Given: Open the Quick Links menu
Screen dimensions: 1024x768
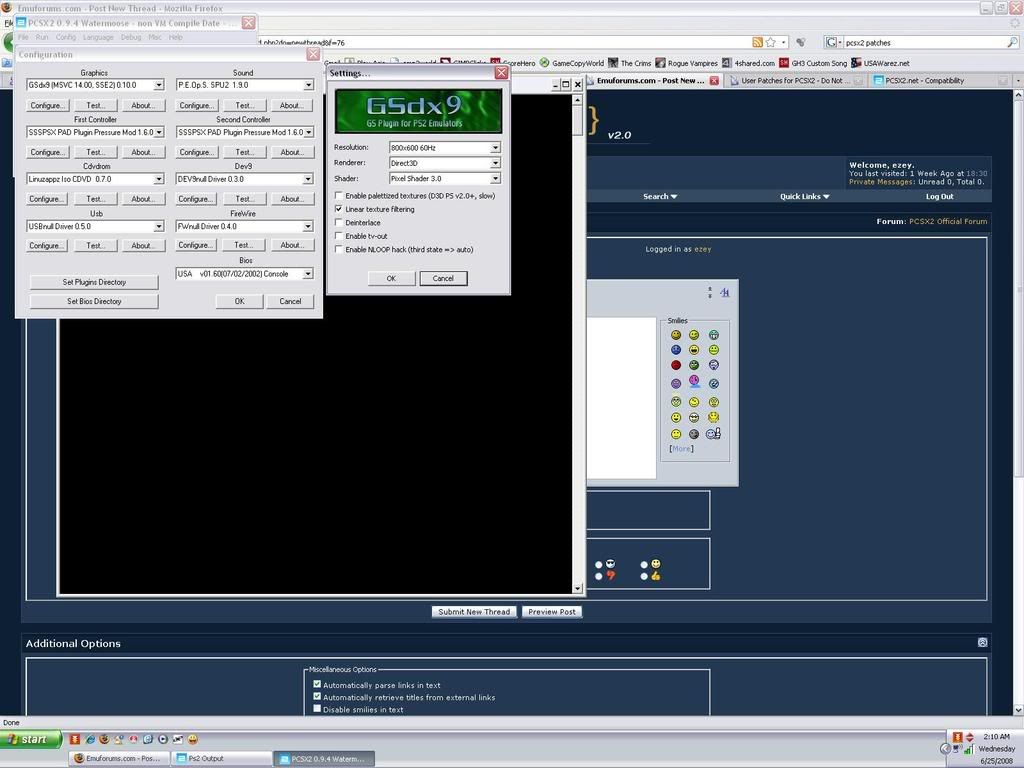Looking at the screenshot, I should point(804,197).
